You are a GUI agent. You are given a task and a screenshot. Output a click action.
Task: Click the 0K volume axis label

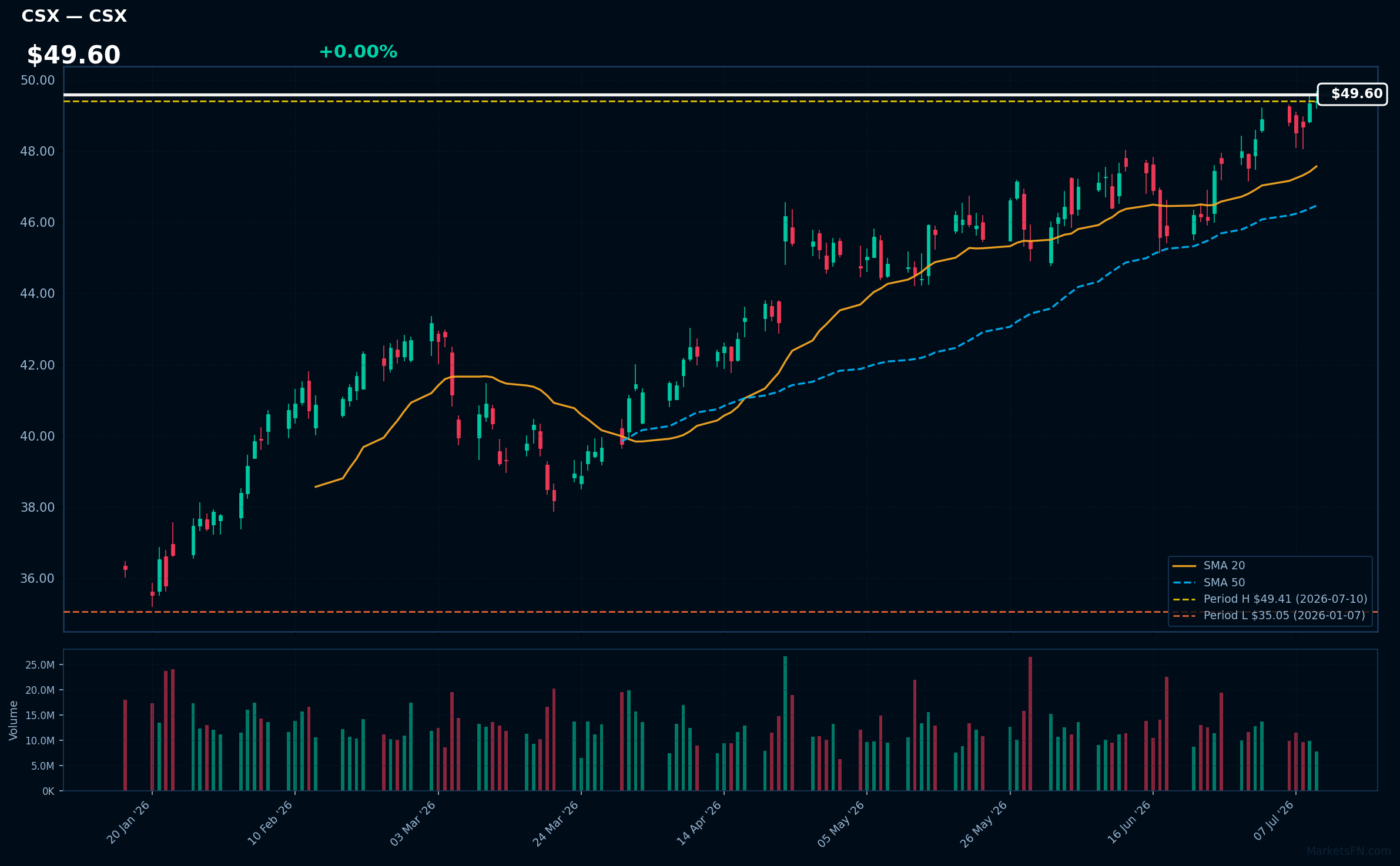pos(48,791)
